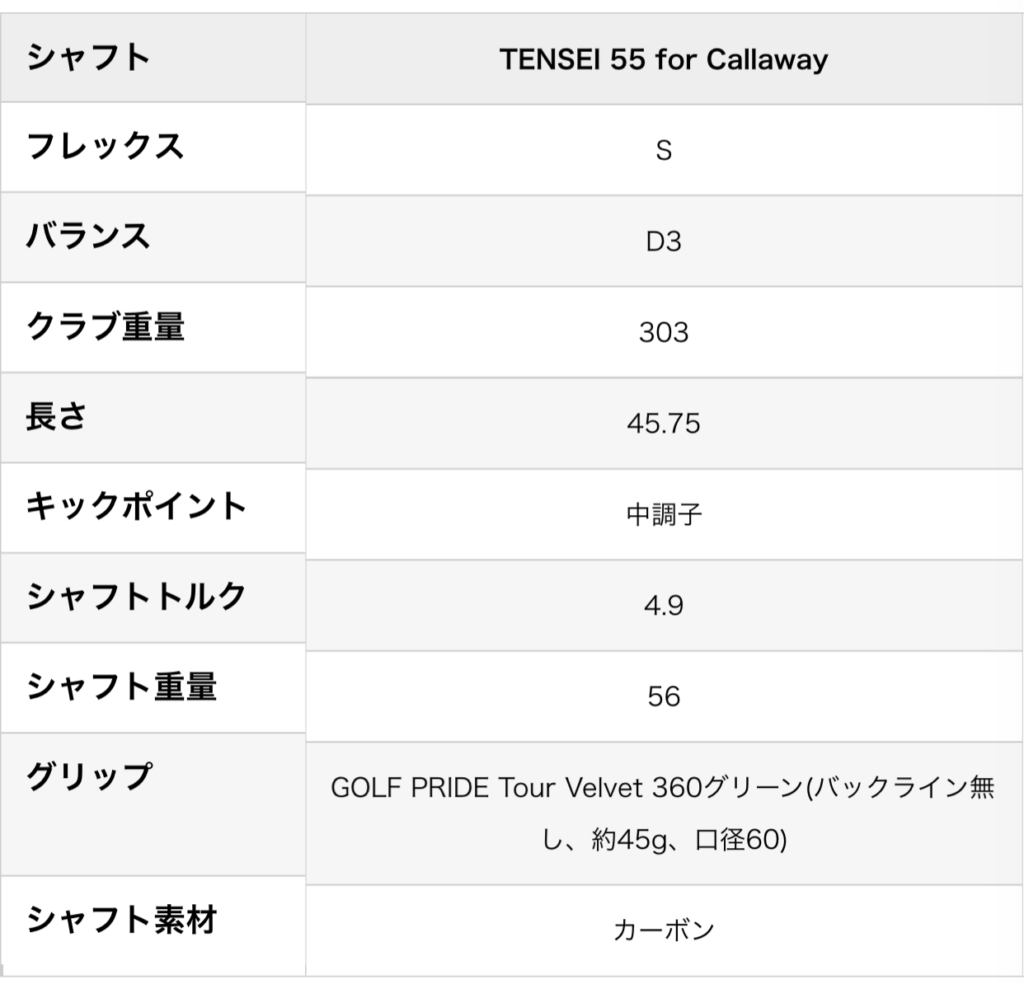
Task: Select the shaft weight value 56
Action: 664,696
